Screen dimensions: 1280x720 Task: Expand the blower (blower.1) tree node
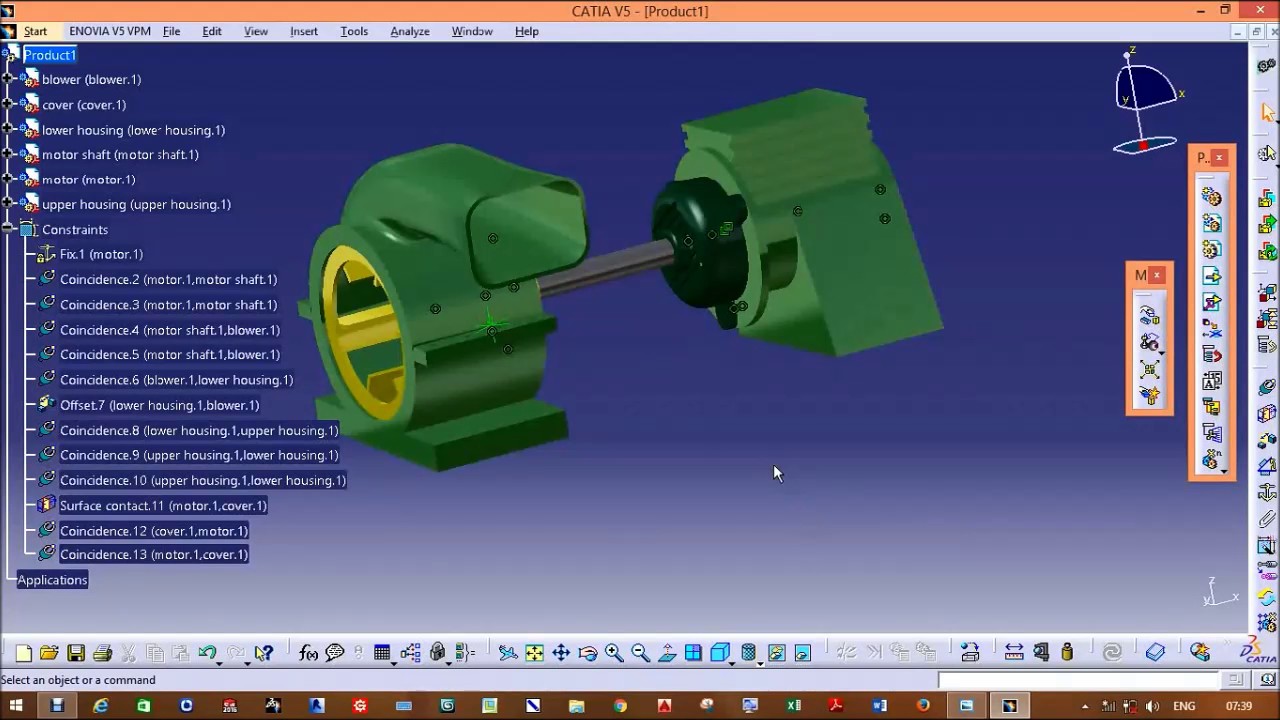click(8, 79)
